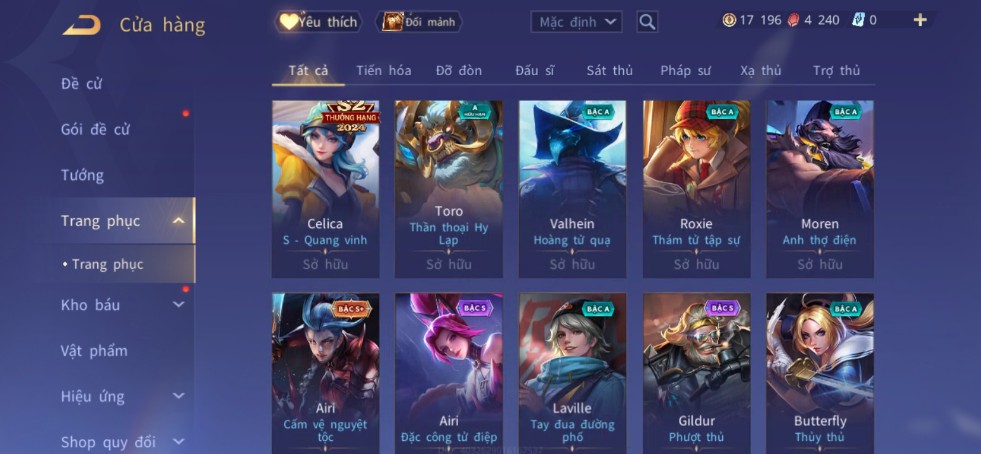This screenshot has width=981, height=454.
Task: Tap the plus icon to add currency
Action: pos(920,20)
